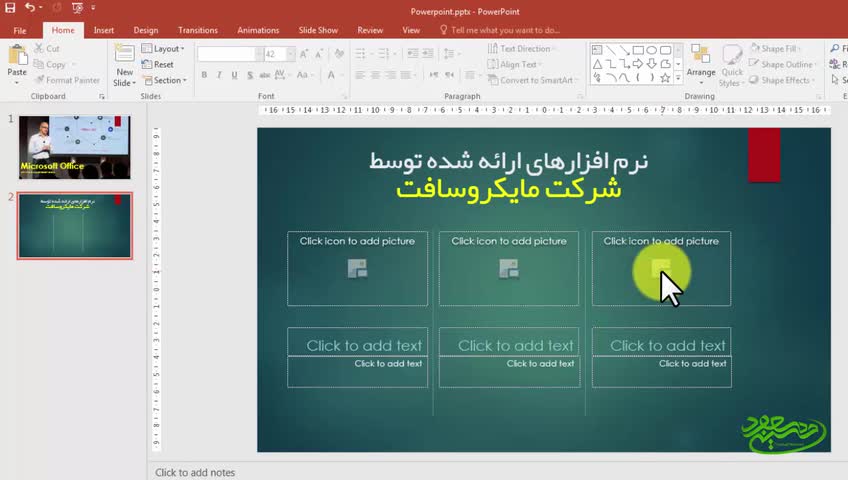Open the Layout dropdown
Viewport: 848px width, 480px height.
163,49
